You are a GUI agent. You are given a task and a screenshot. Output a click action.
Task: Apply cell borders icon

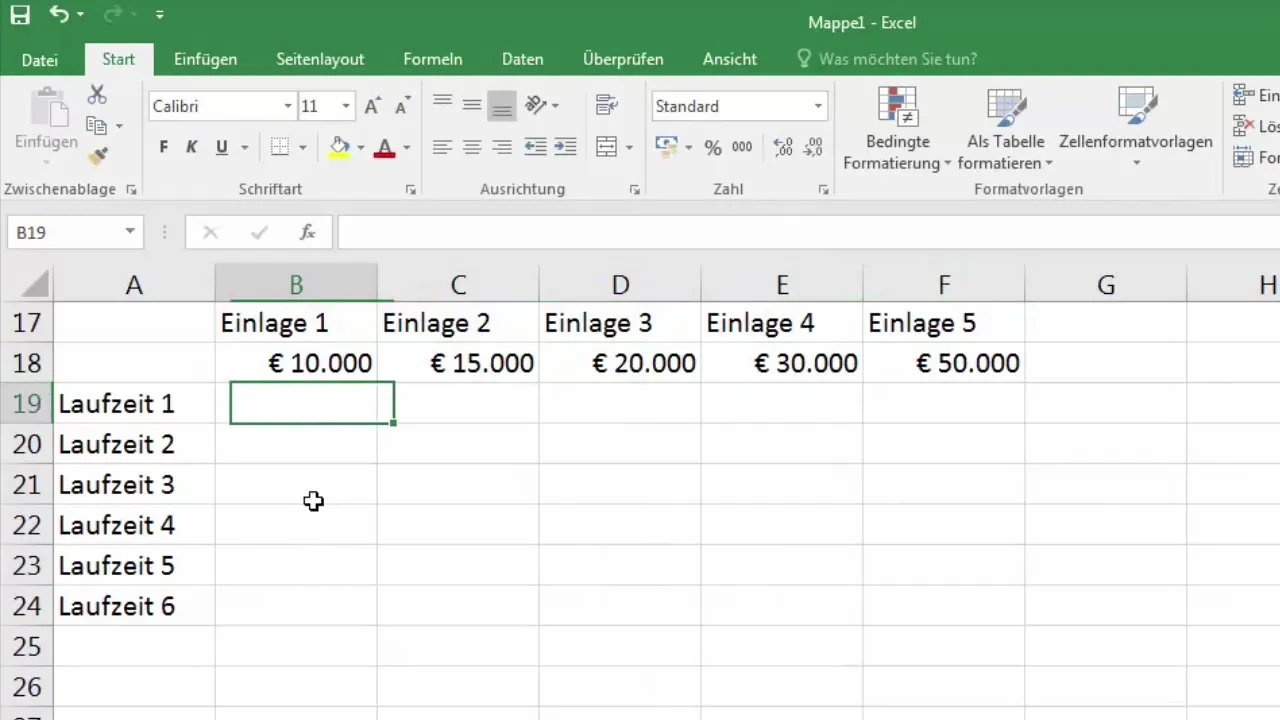(281, 147)
